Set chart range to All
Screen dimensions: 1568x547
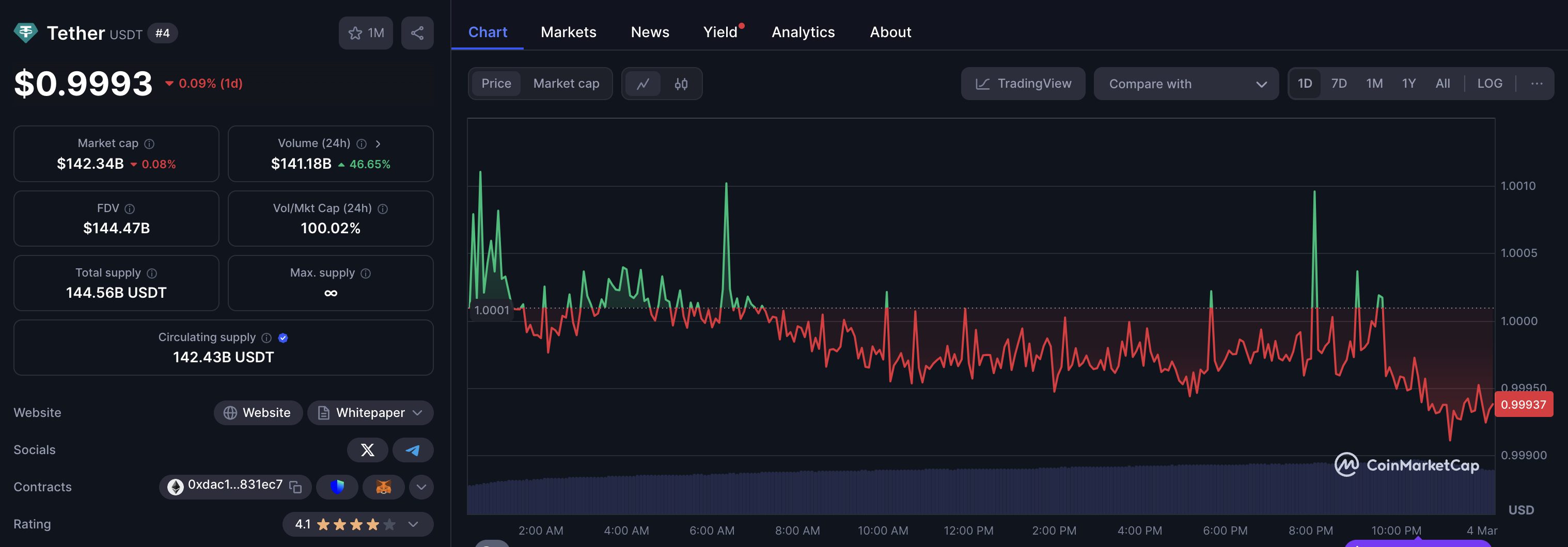coord(1442,84)
